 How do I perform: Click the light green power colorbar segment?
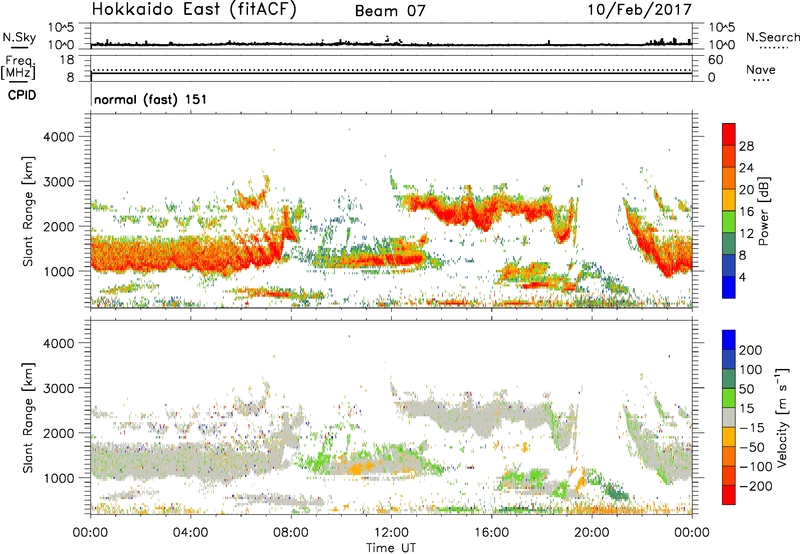click(x=729, y=222)
